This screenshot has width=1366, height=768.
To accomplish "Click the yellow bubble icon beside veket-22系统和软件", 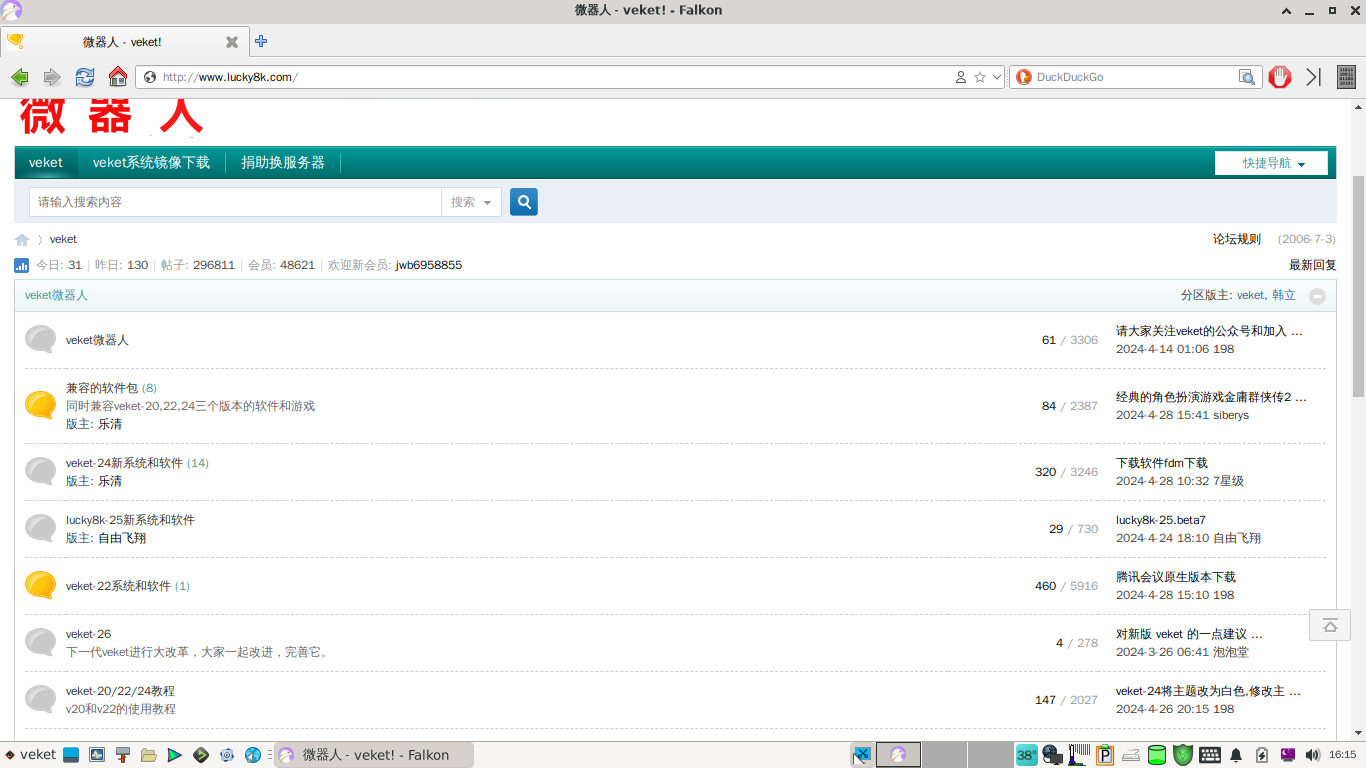I will tap(40, 585).
